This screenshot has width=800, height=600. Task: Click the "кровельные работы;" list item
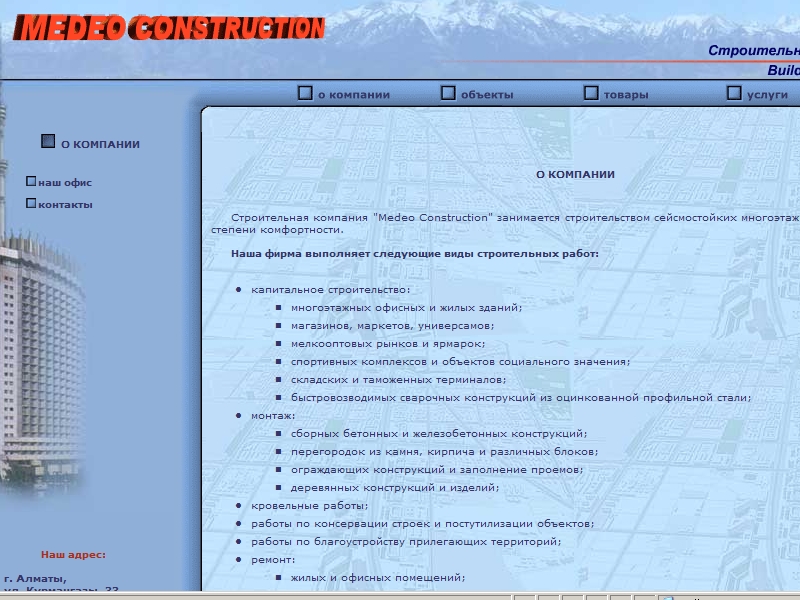pos(309,506)
